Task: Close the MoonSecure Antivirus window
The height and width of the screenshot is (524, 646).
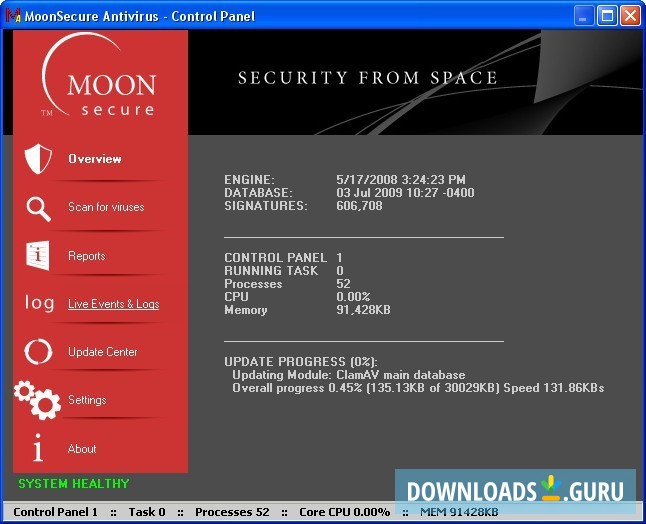Action: pyautogui.click(x=630, y=16)
